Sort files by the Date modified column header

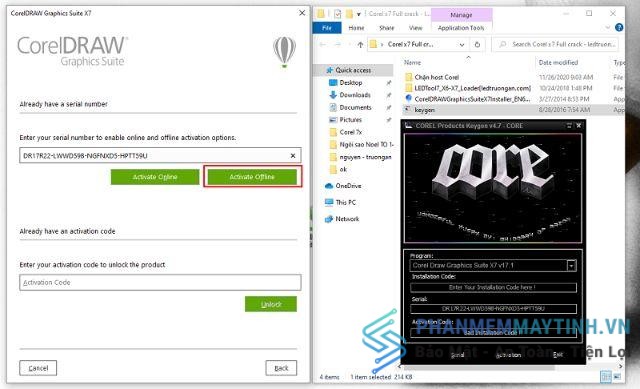point(558,62)
